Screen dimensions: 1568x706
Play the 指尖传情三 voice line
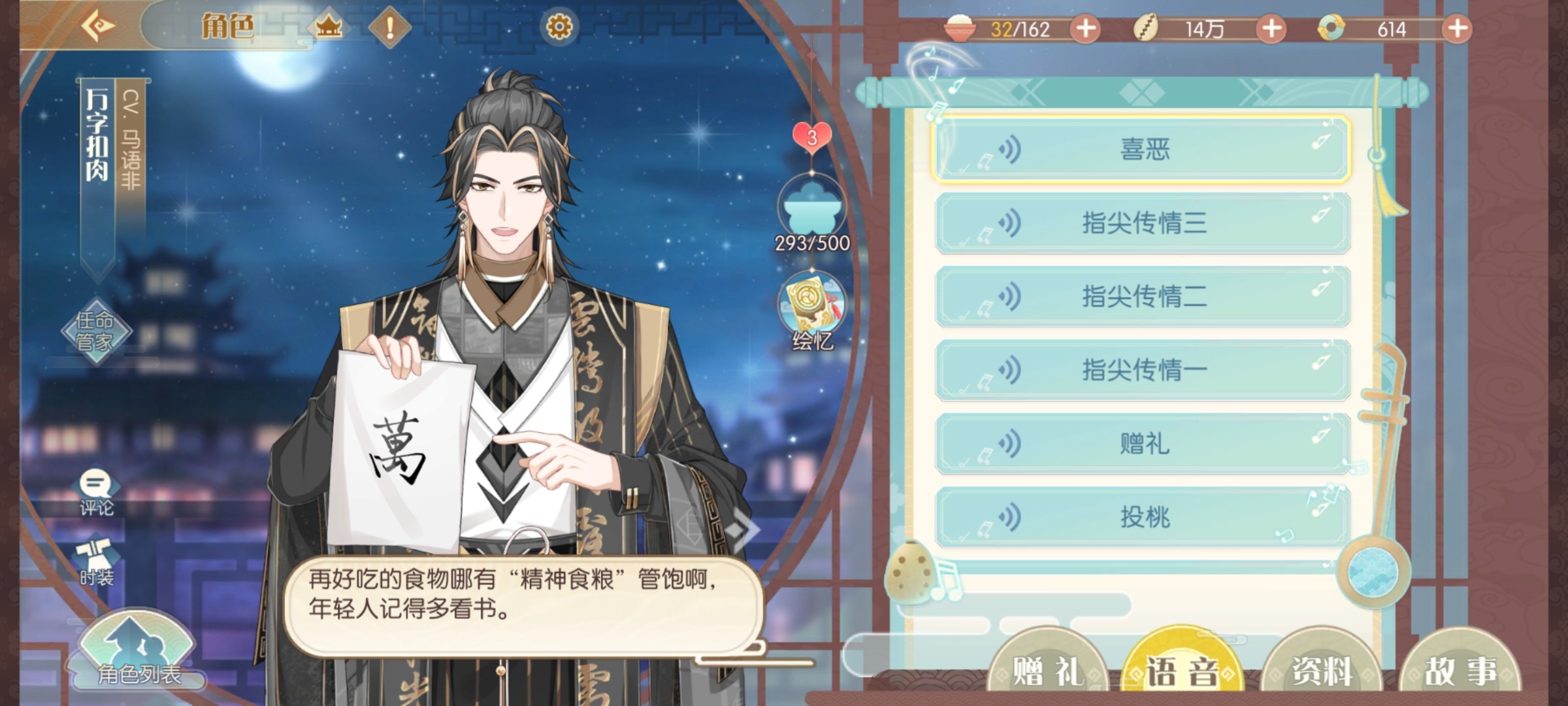click(x=1142, y=223)
